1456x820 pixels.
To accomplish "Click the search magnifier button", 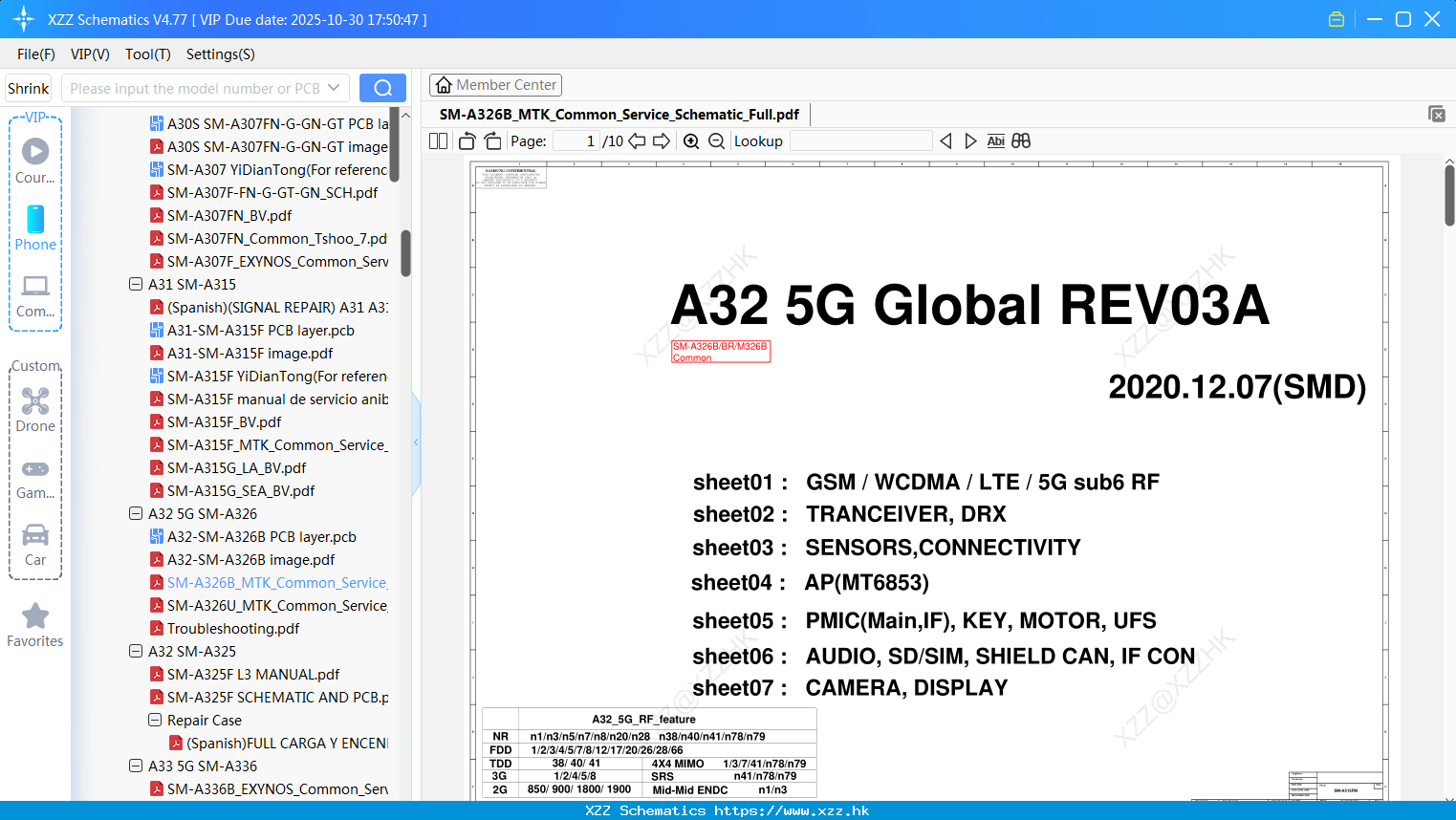I will [382, 88].
